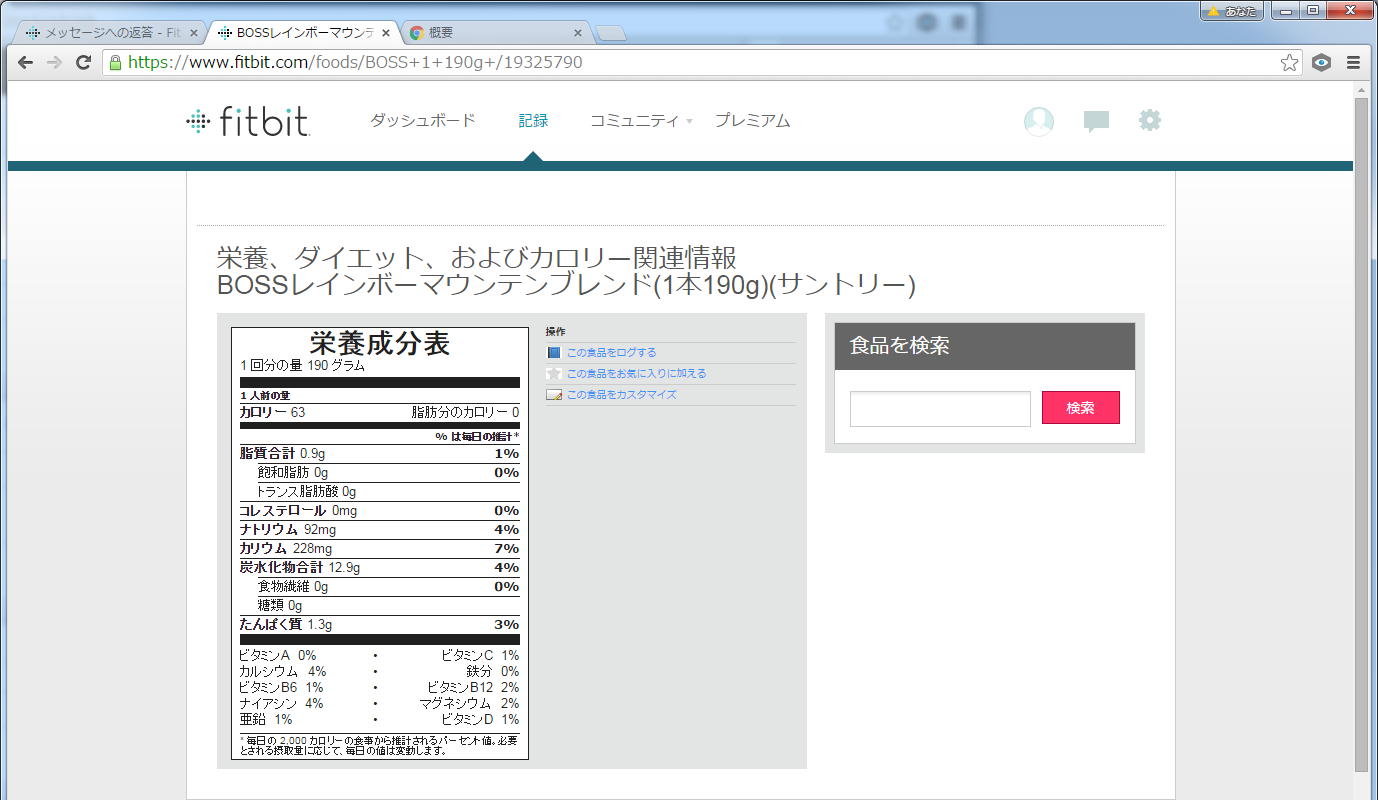
Task: Click この食品をお気に入りに加える link
Action: pos(637,373)
